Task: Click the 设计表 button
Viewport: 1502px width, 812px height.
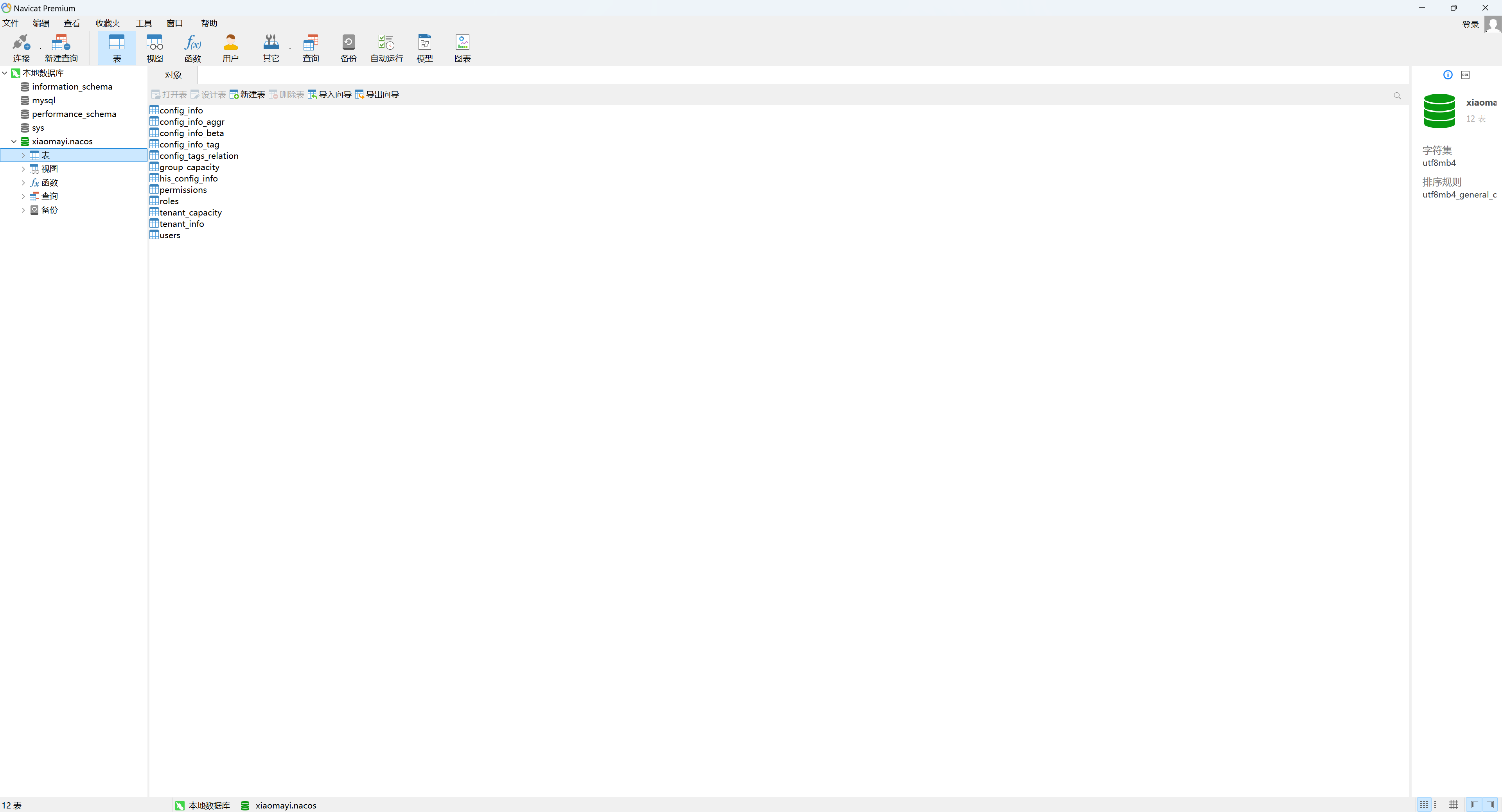Action: coord(208,94)
